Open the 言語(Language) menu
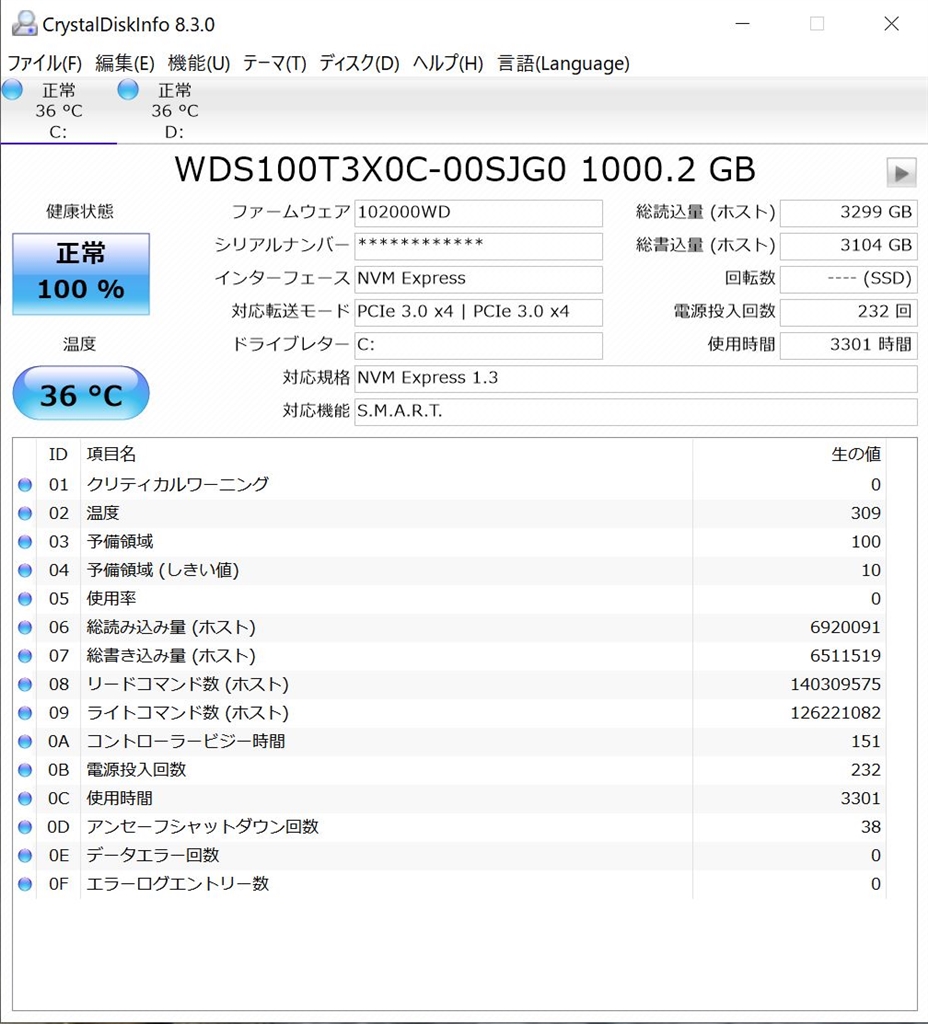This screenshot has width=928, height=1024. [563, 63]
